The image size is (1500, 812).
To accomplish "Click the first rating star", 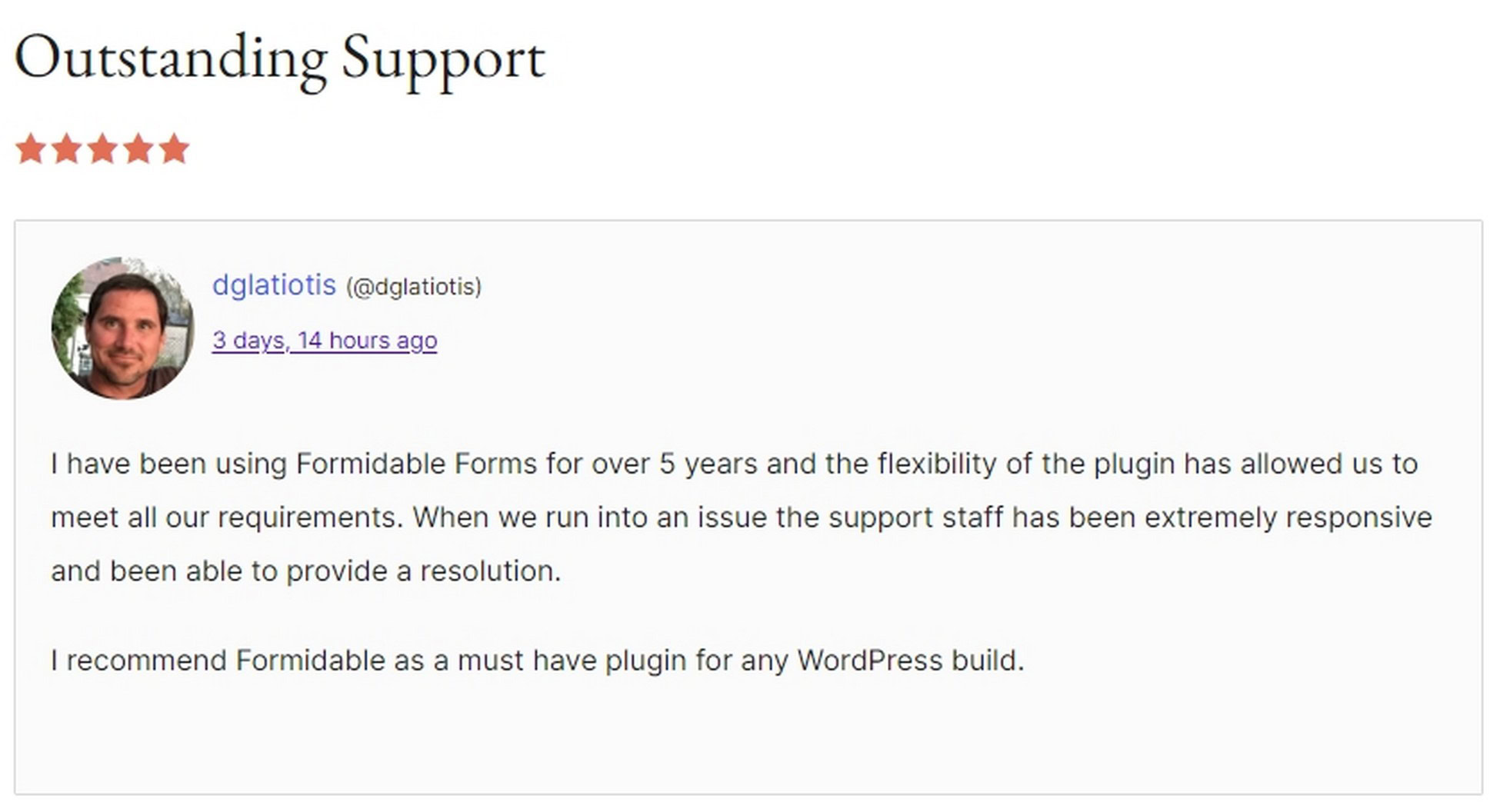I will pos(31,148).
